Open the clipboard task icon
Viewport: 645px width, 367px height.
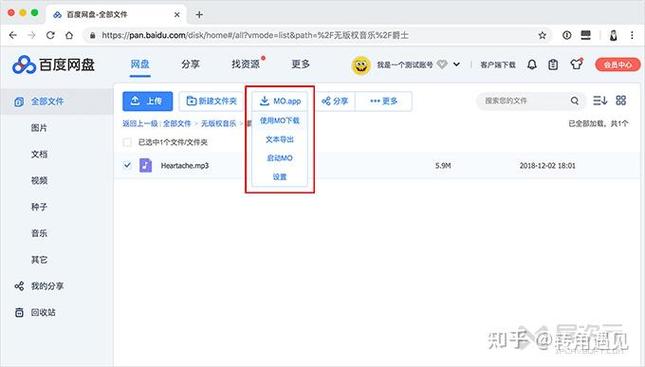553,65
